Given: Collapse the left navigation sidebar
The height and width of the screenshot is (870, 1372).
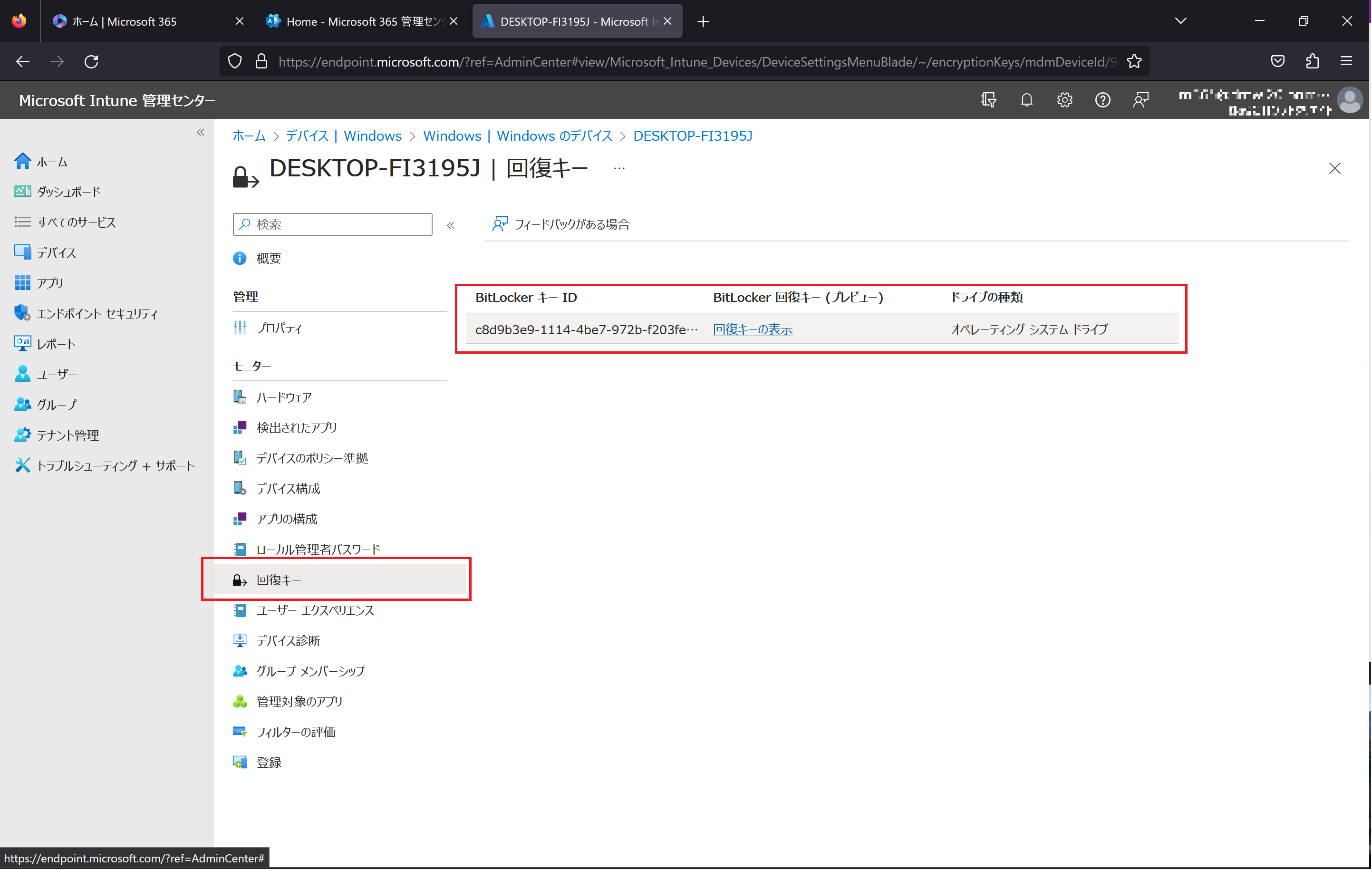Looking at the screenshot, I should click(201, 132).
